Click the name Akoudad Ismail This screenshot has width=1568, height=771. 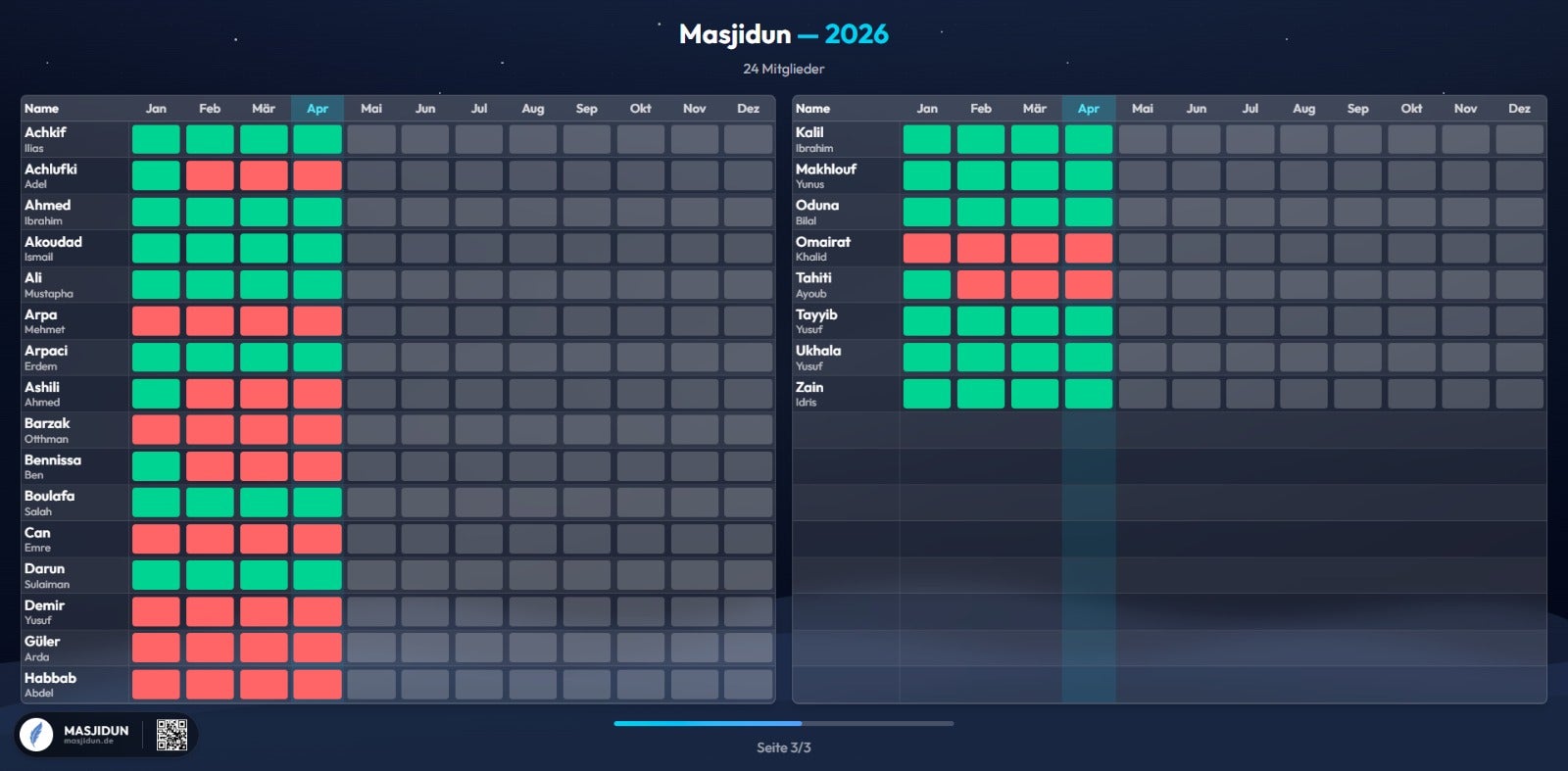tap(53, 248)
